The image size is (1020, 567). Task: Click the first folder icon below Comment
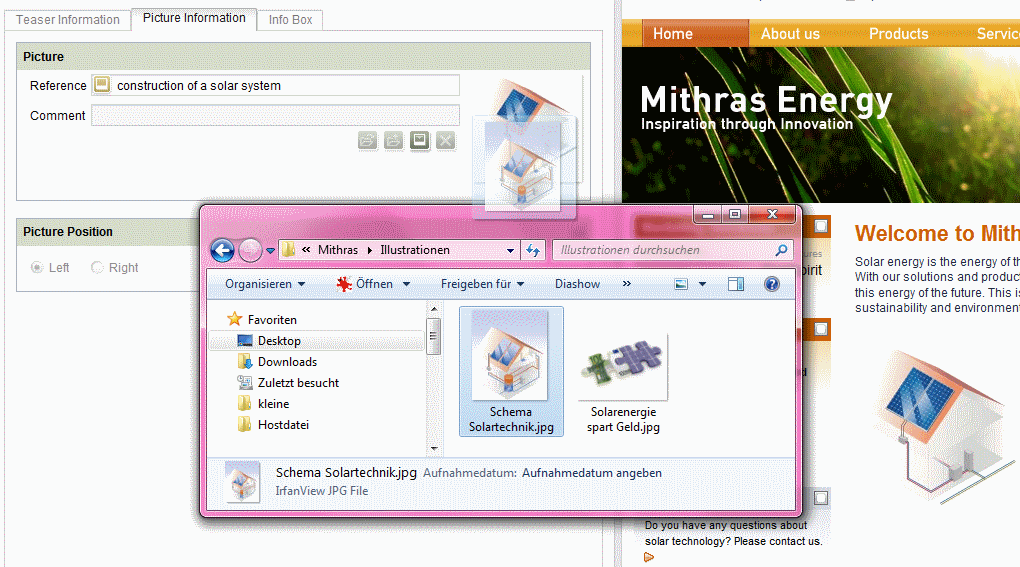click(x=368, y=140)
